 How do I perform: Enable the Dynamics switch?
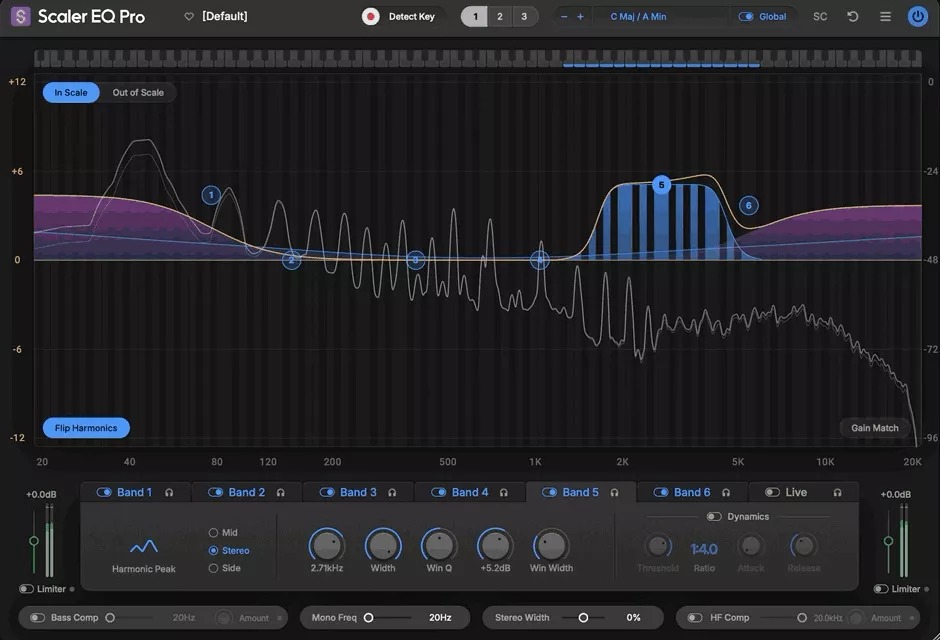tap(713, 517)
